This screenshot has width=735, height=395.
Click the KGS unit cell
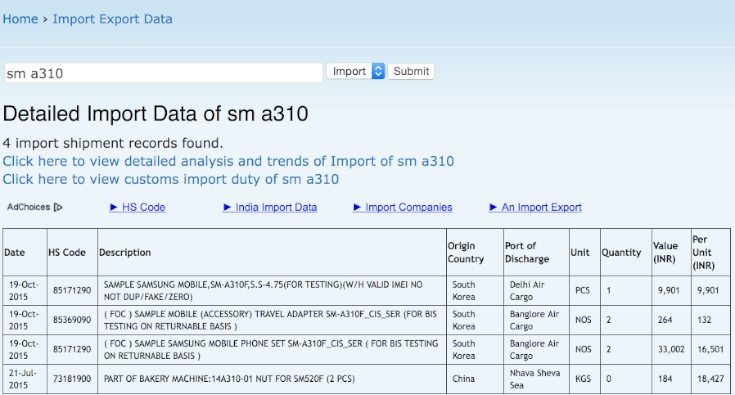click(x=585, y=379)
